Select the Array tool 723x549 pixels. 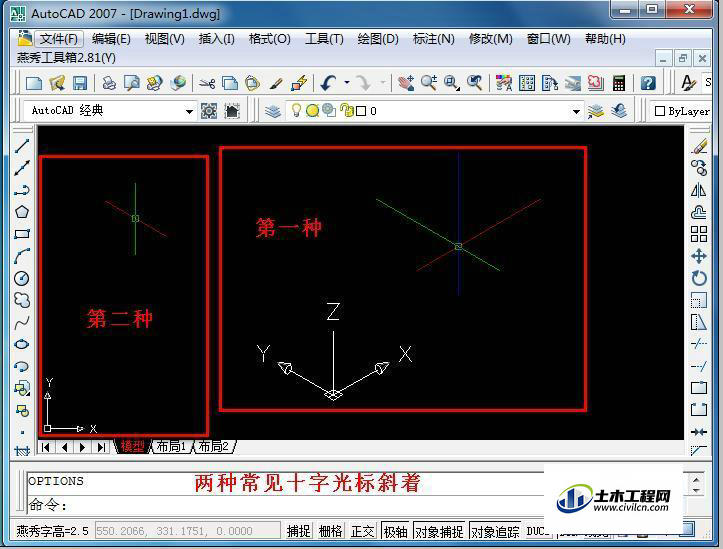(699, 234)
